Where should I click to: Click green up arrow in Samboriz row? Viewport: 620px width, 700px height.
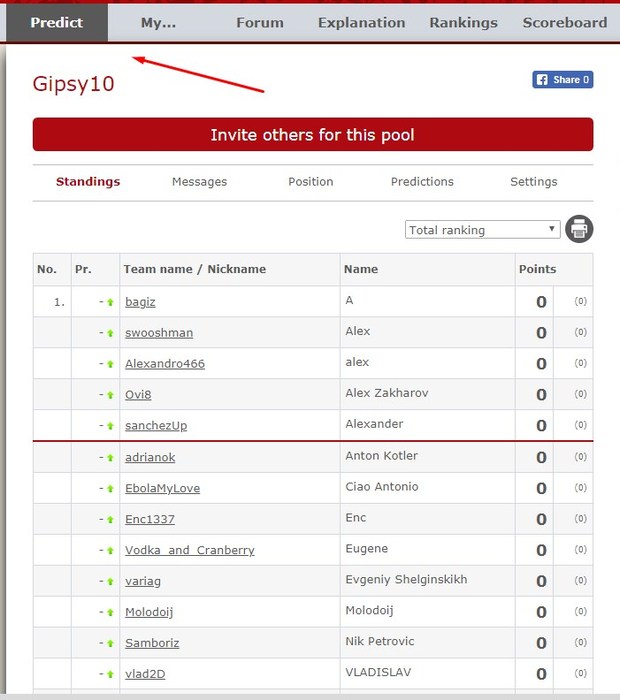pos(110,643)
